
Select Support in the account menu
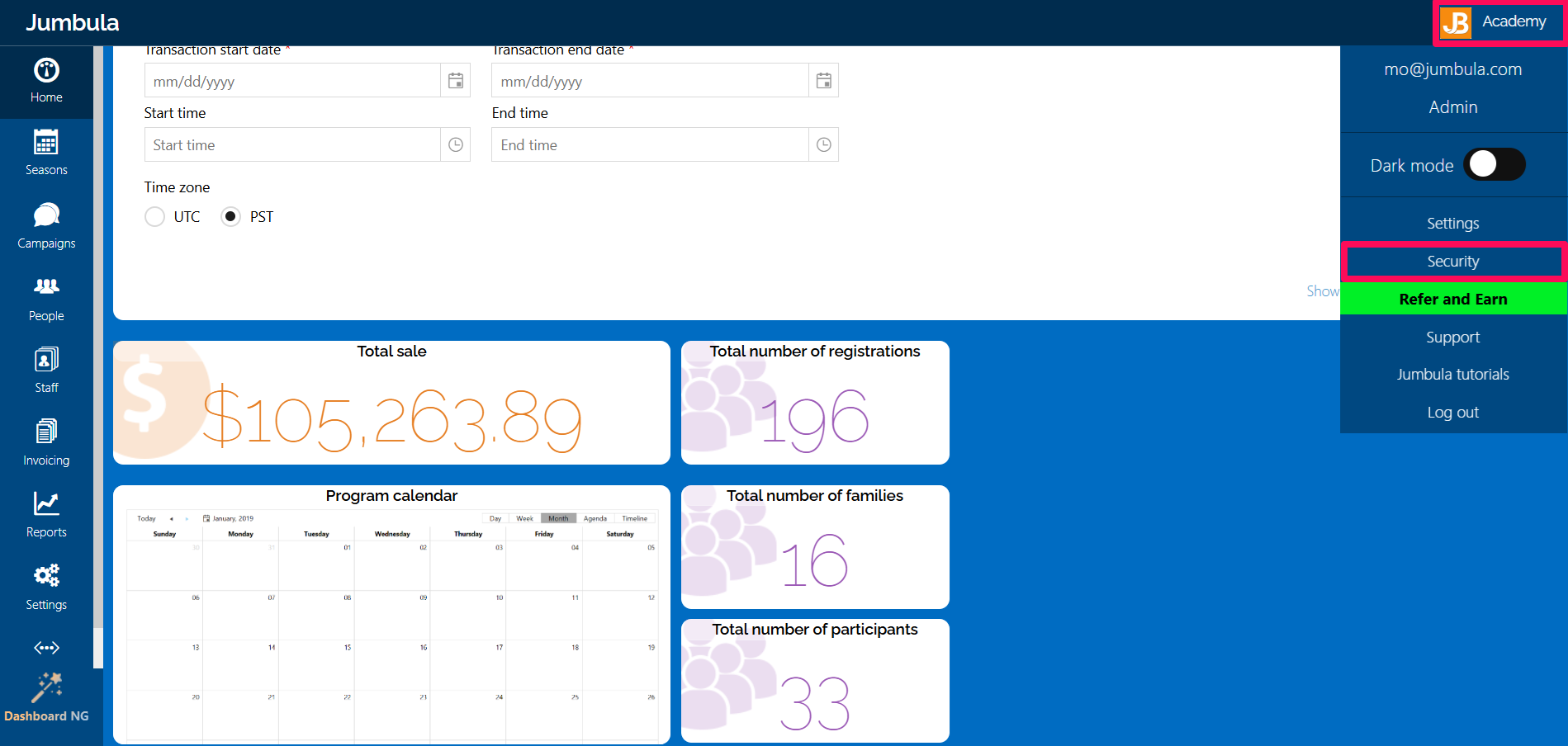coord(1453,337)
